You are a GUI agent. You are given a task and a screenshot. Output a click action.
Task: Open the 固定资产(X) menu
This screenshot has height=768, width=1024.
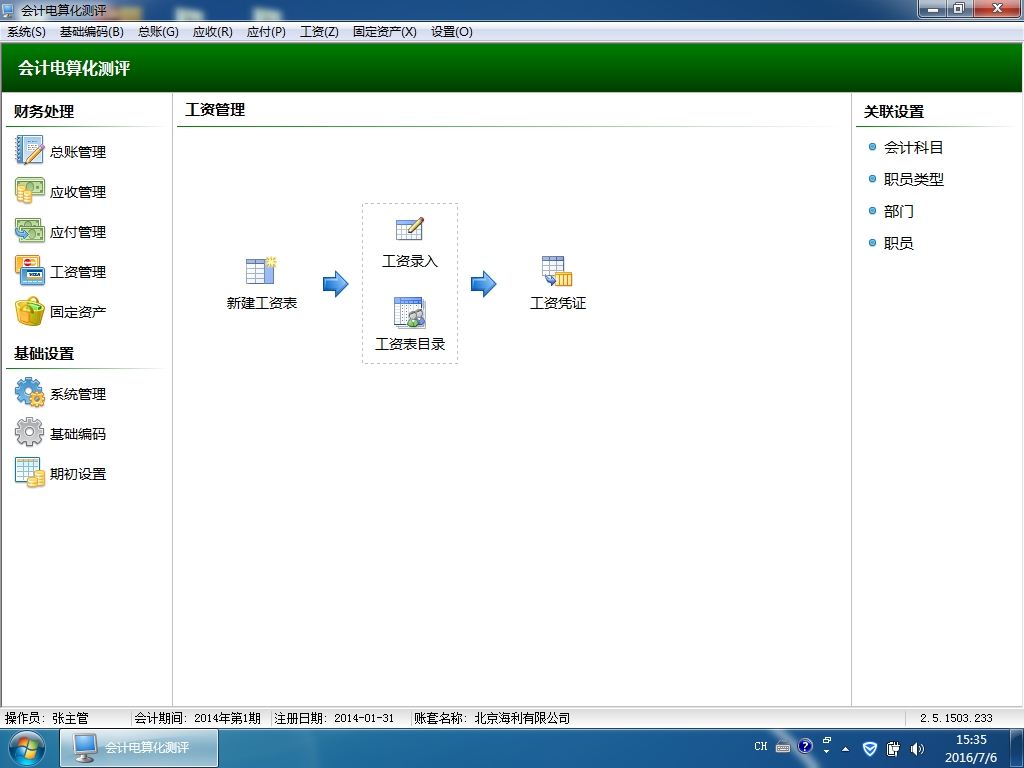pyautogui.click(x=385, y=31)
